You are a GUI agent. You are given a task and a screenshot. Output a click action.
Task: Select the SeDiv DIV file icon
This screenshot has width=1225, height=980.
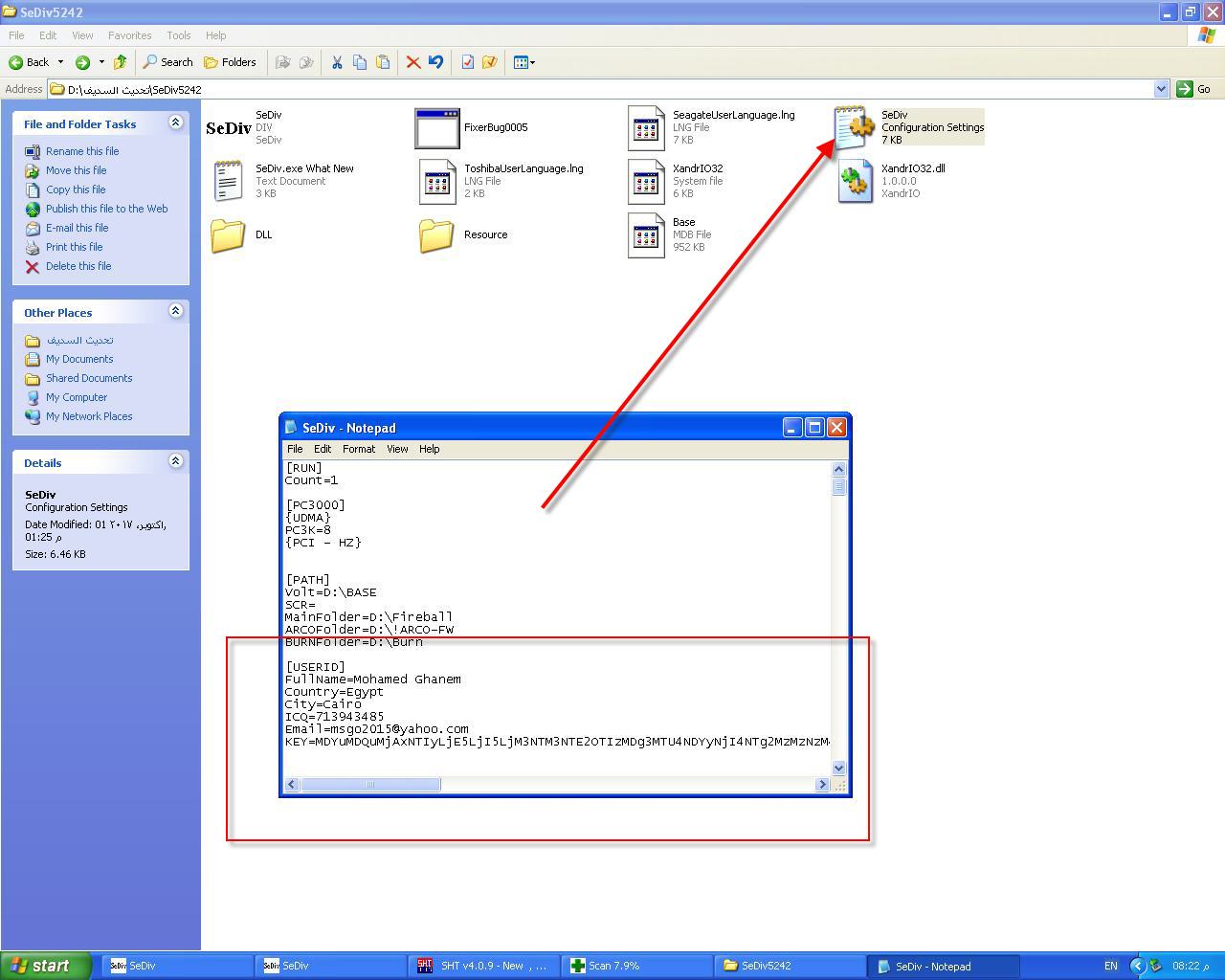pyautogui.click(x=229, y=128)
